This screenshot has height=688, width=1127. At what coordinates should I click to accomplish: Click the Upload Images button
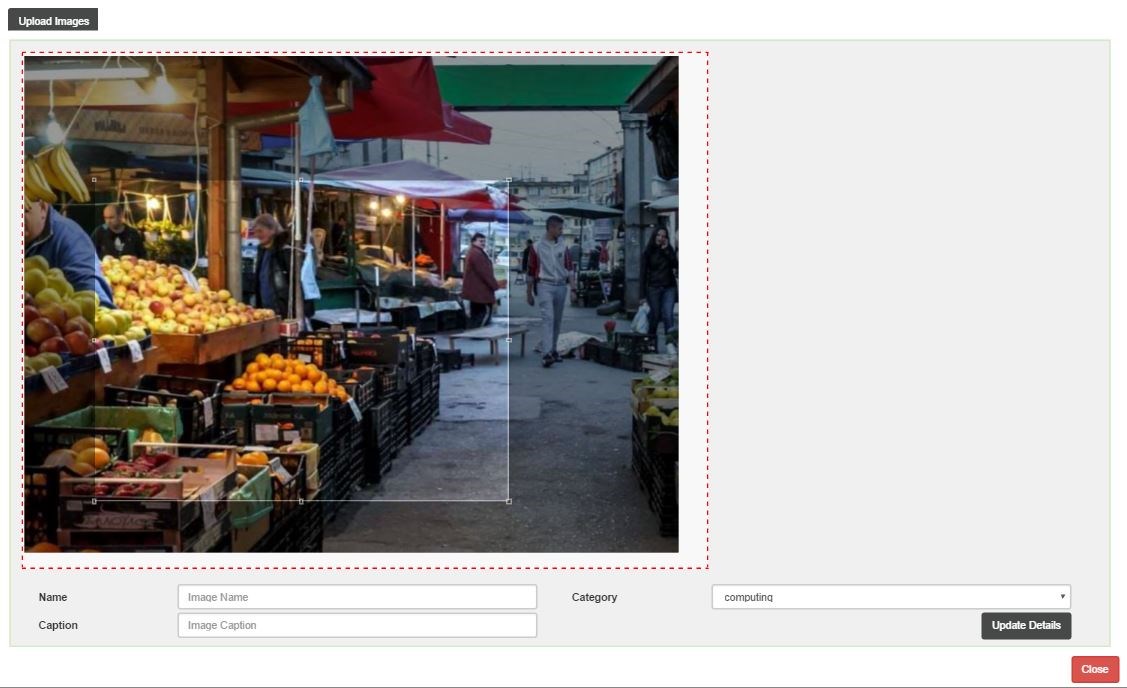[x=53, y=20]
